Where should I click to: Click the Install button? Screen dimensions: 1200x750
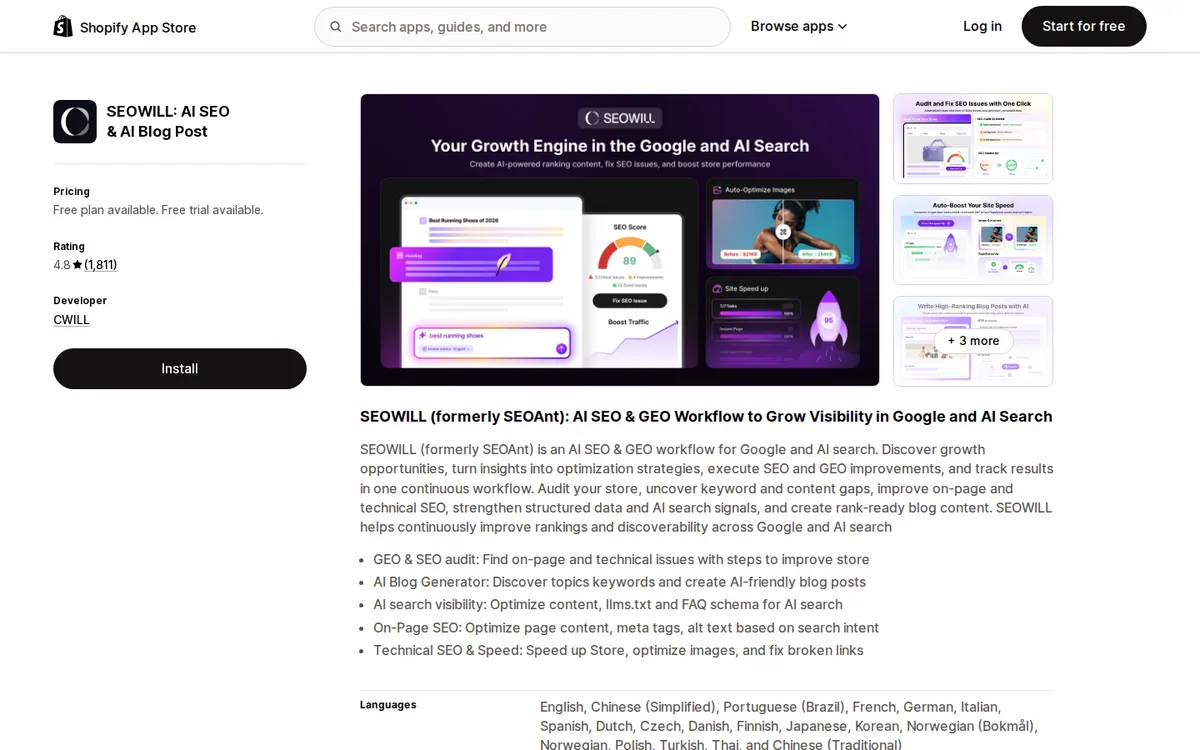tap(180, 369)
